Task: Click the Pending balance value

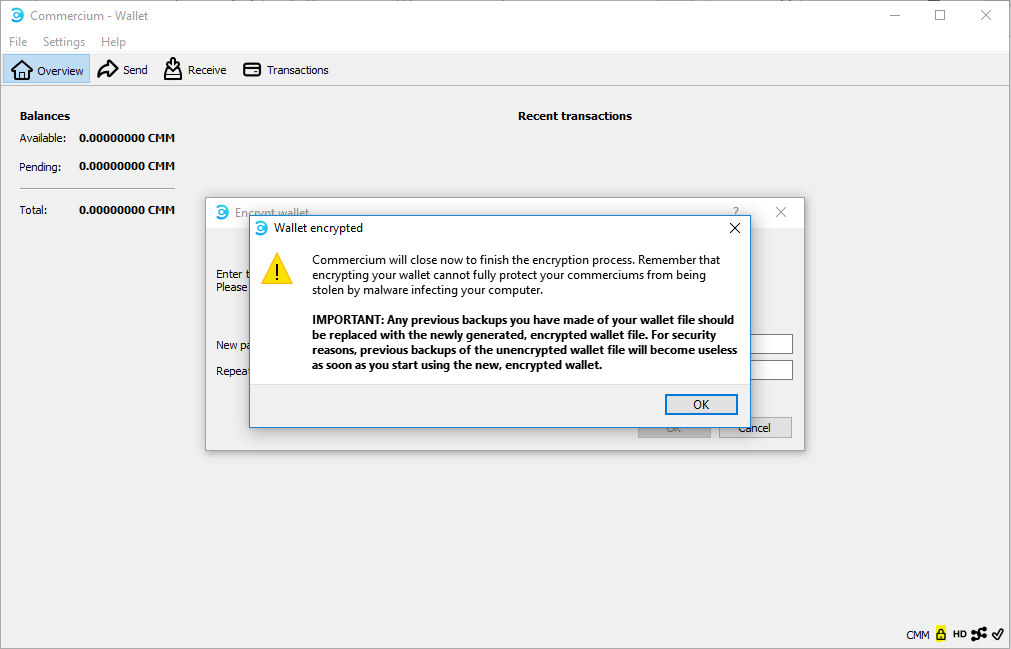Action: [127, 166]
